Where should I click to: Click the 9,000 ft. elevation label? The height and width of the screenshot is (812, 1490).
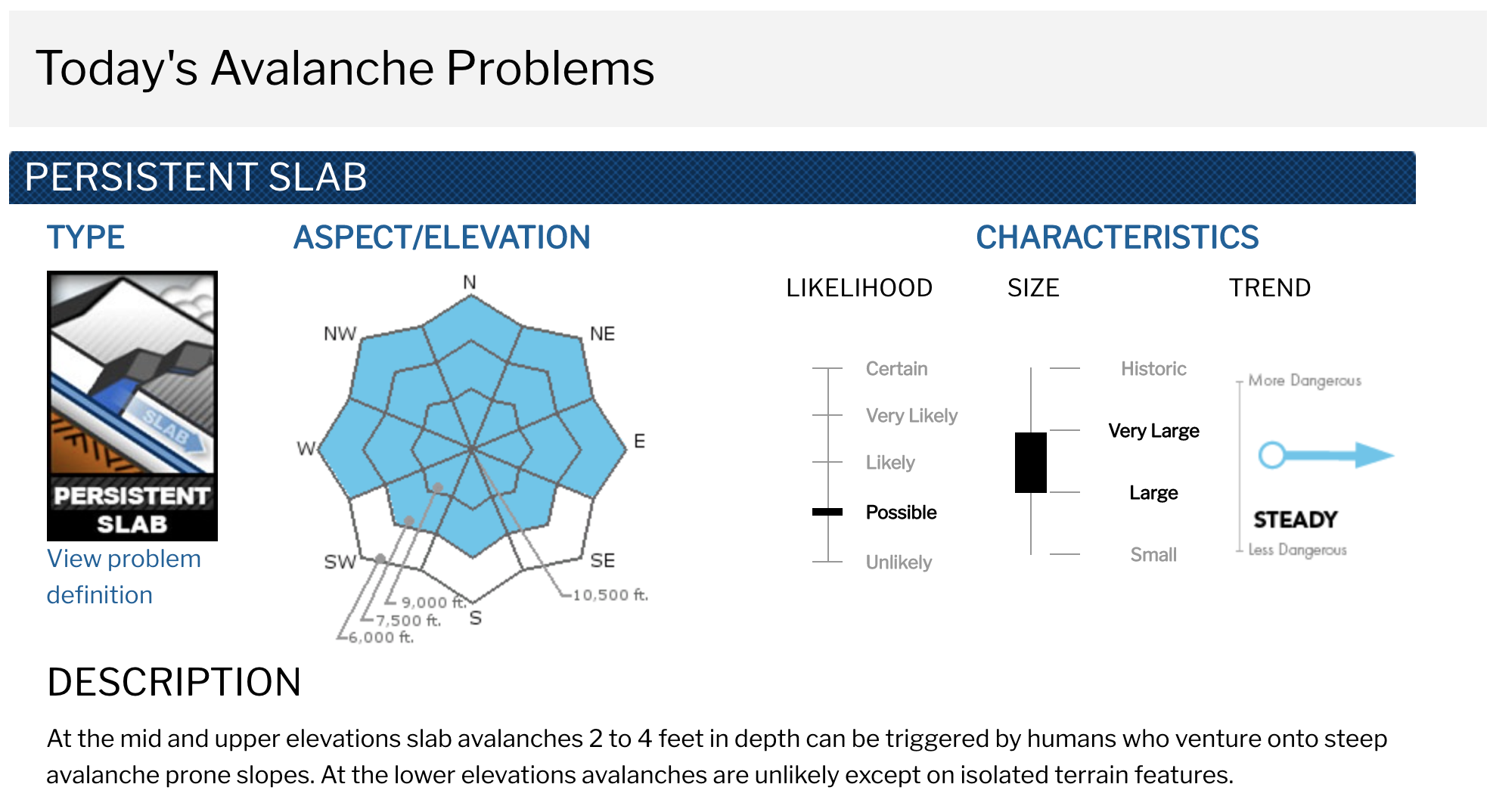(x=434, y=603)
